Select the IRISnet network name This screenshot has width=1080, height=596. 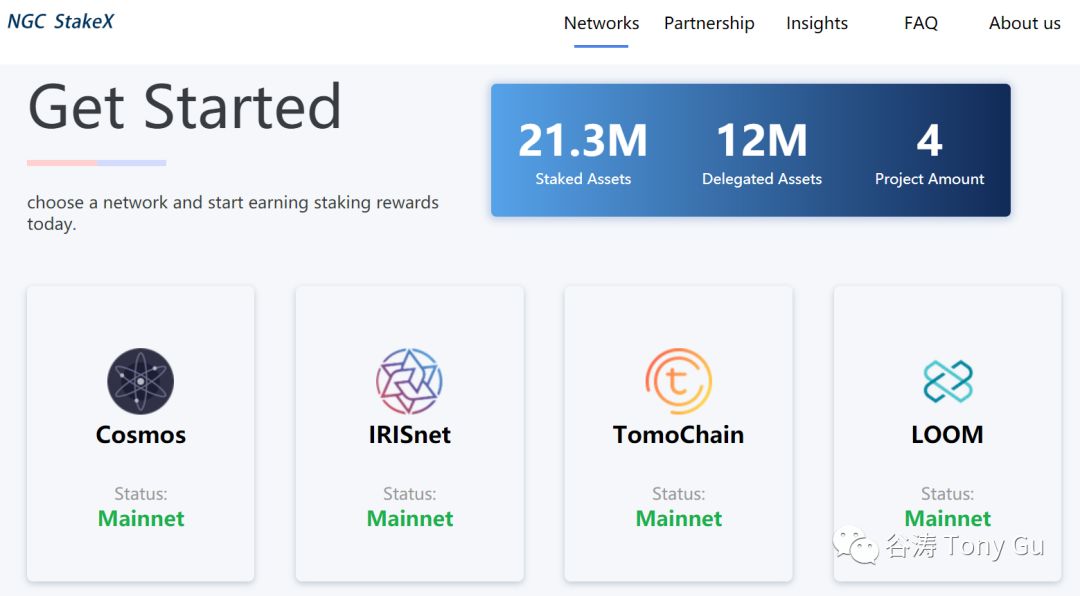[409, 435]
